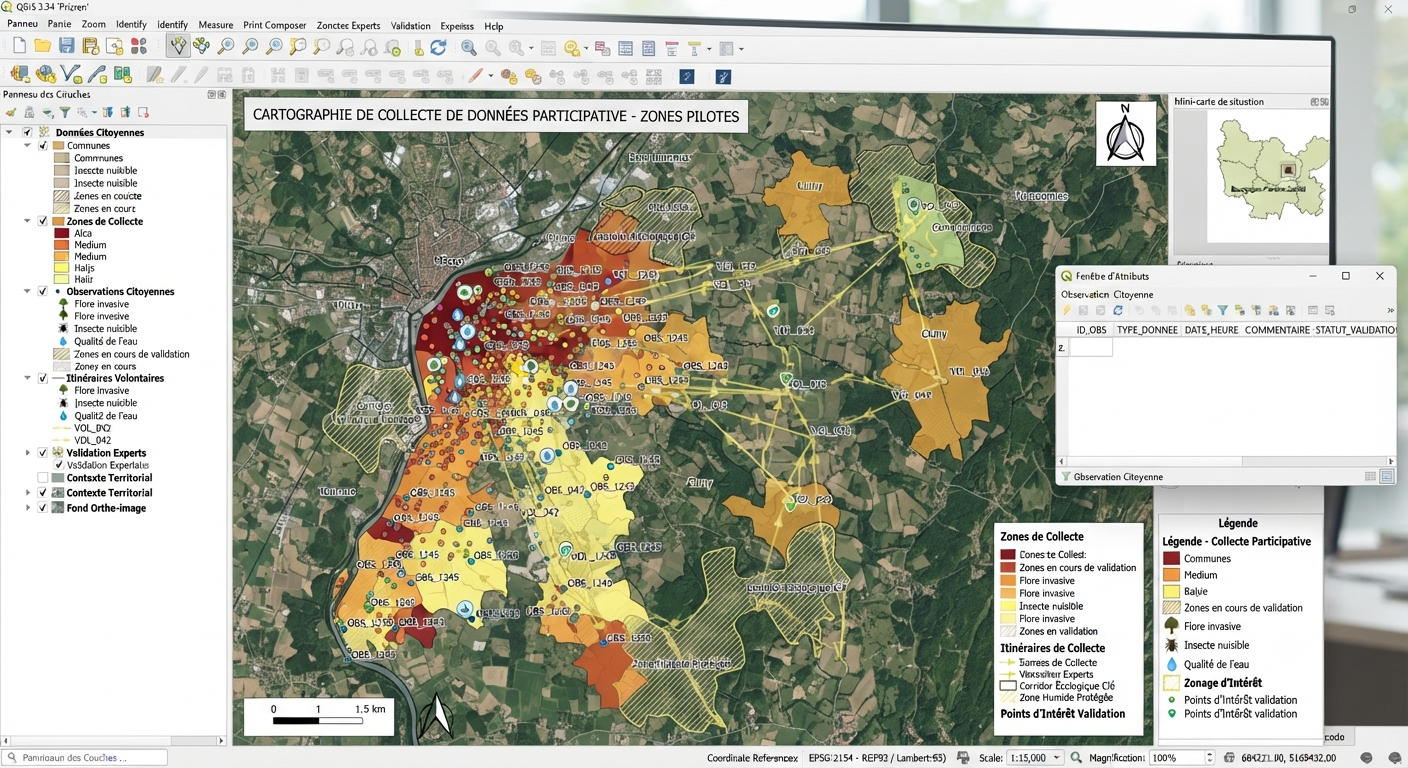The height and width of the screenshot is (768, 1408).
Task: Click the TYPE_DONNEE column header
Action: pos(1147,329)
